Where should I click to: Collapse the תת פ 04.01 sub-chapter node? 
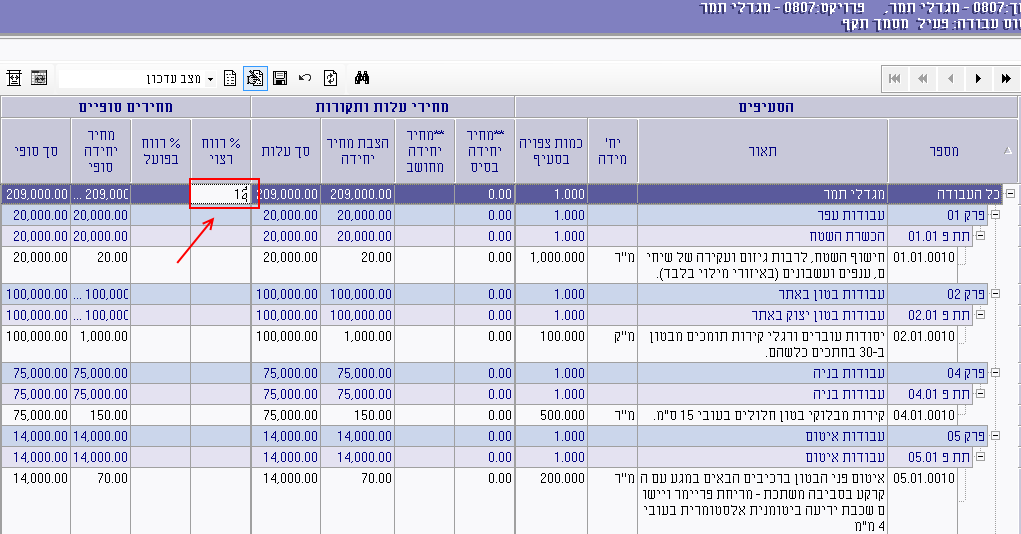pos(980,395)
